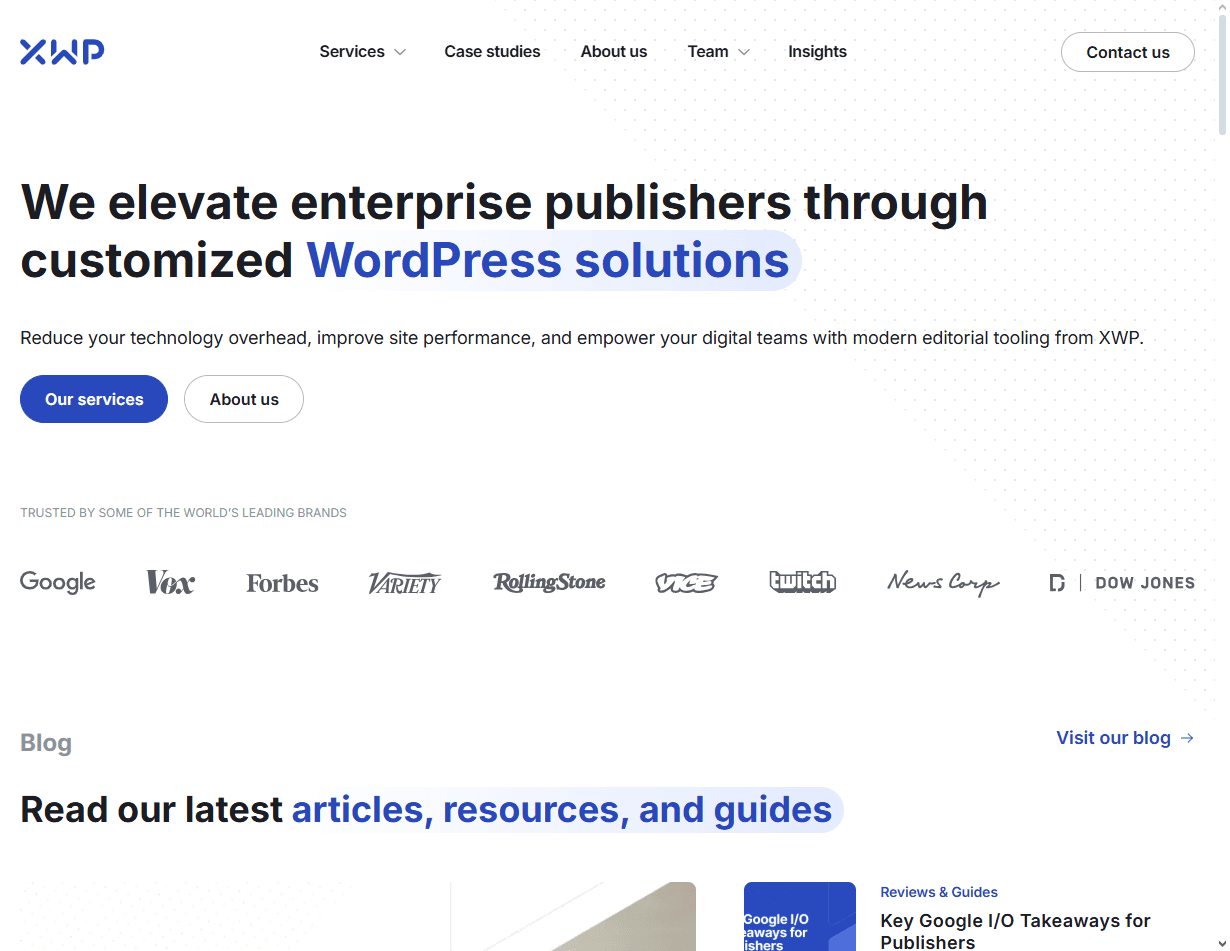Expand the Team menu chevron
This screenshot has width=1230, height=951.
point(744,52)
